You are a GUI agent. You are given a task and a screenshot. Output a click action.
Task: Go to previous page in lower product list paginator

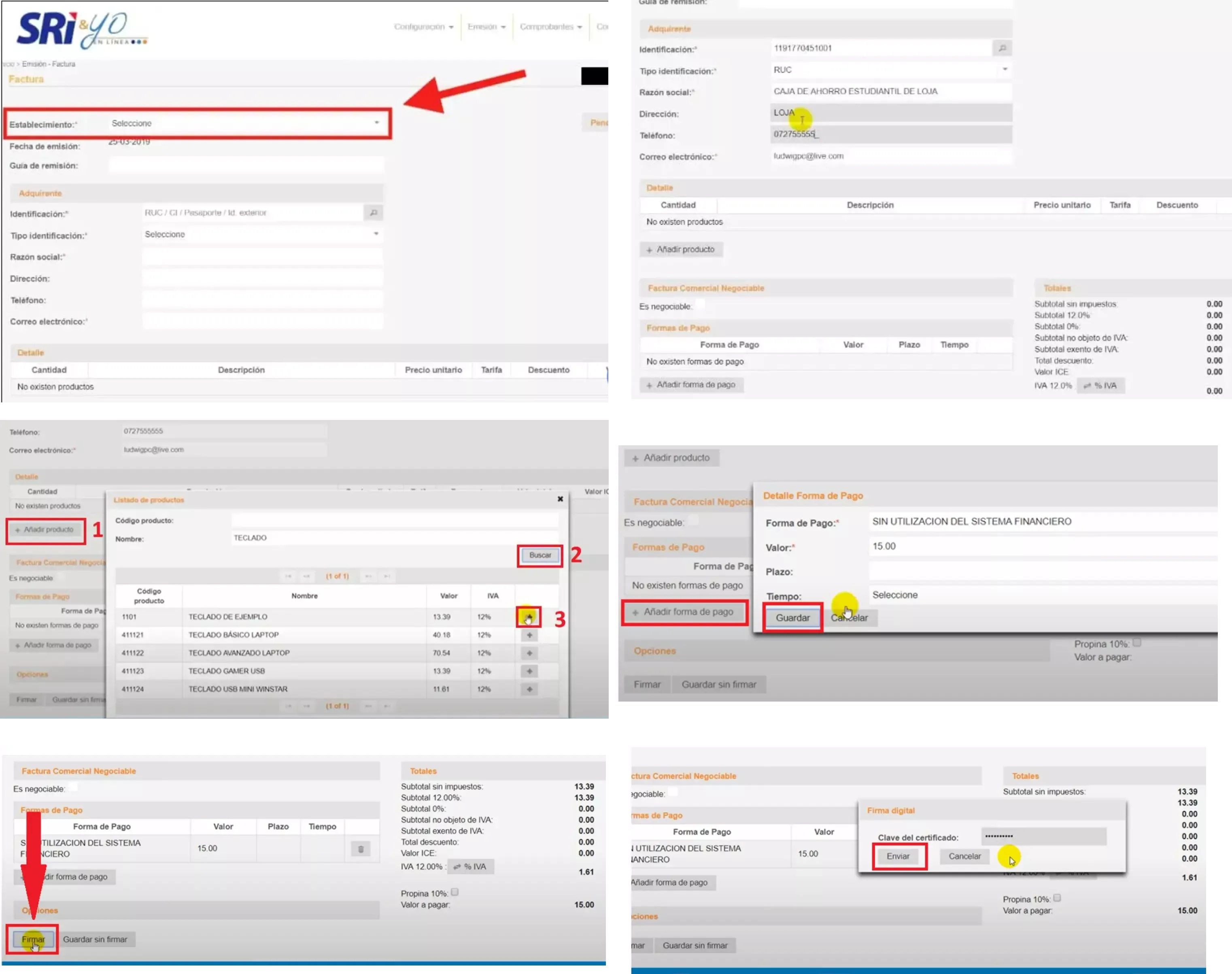pos(307,706)
